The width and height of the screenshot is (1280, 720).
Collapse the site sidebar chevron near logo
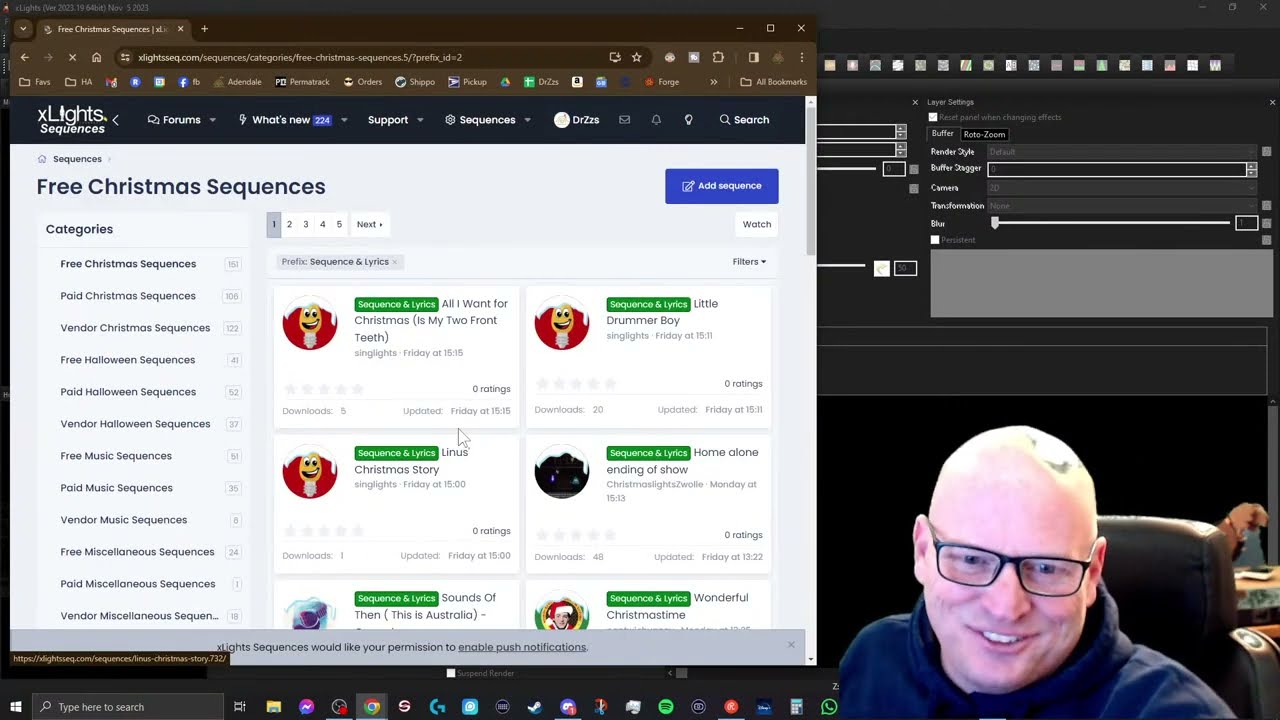pyautogui.click(x=116, y=120)
